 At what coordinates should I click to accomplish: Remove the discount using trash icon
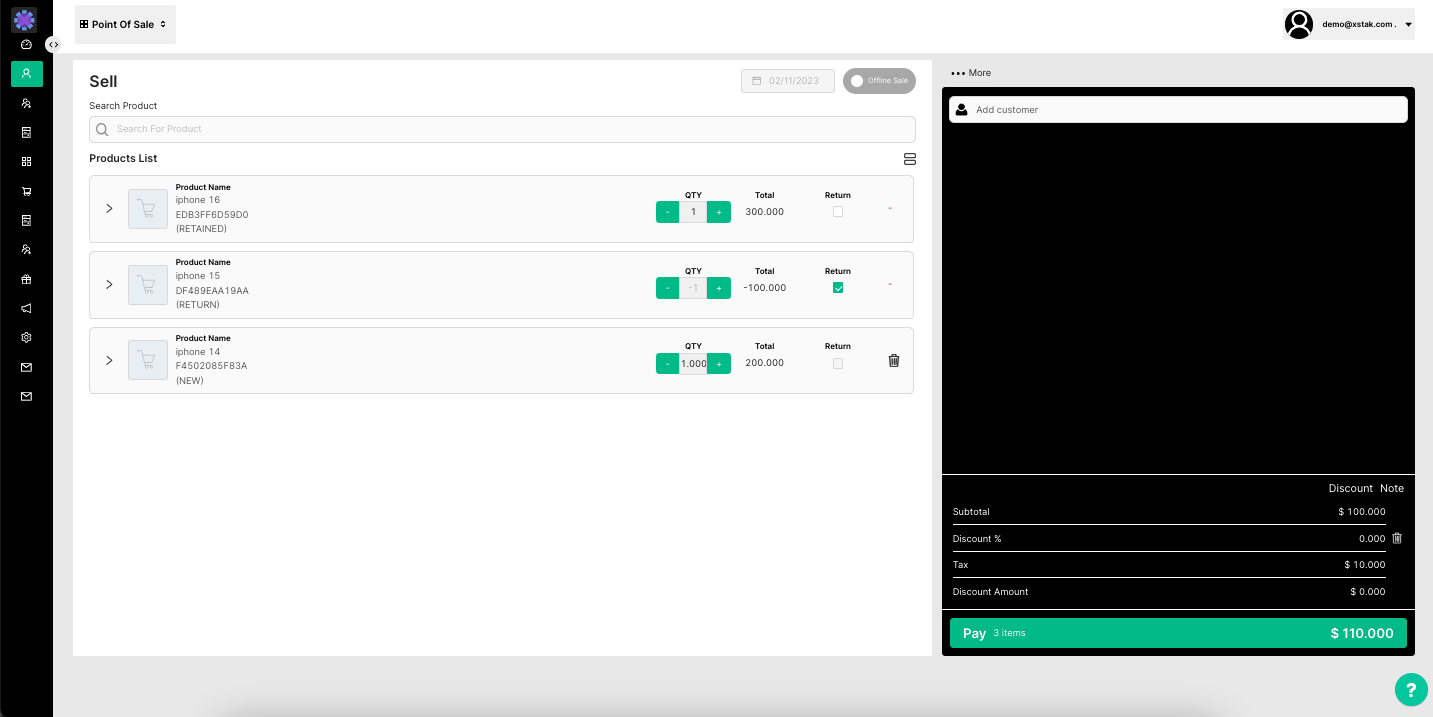(x=1397, y=538)
